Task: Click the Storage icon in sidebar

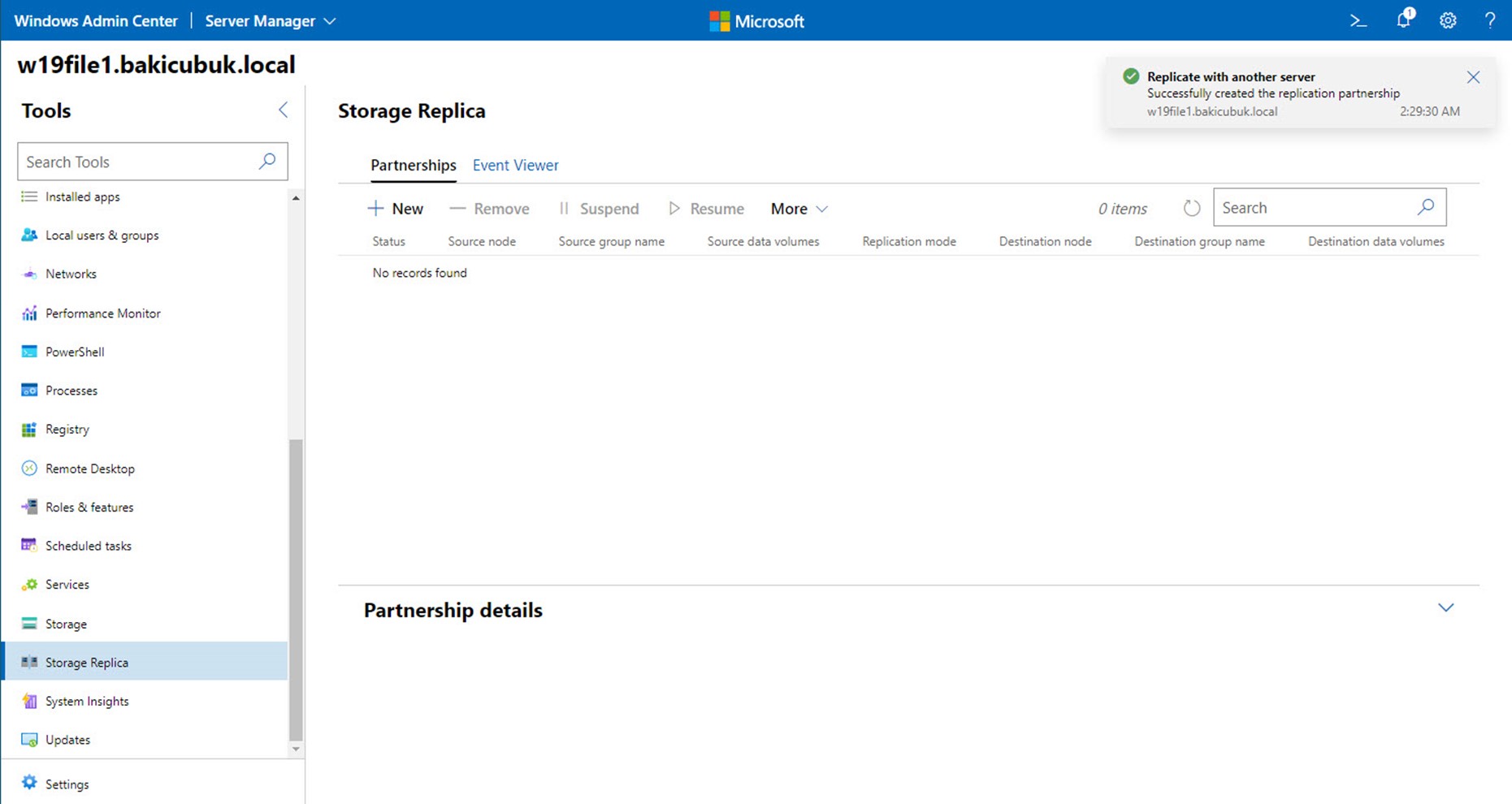Action: [29, 624]
